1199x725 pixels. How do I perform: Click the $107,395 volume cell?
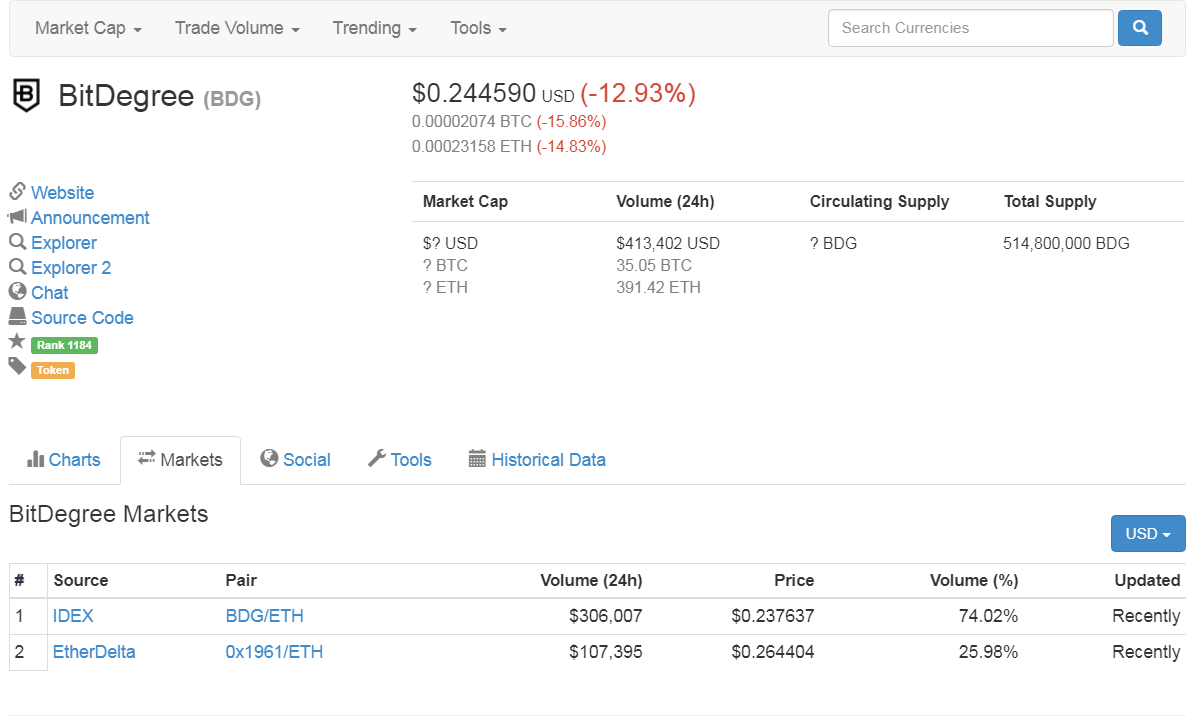tap(606, 652)
